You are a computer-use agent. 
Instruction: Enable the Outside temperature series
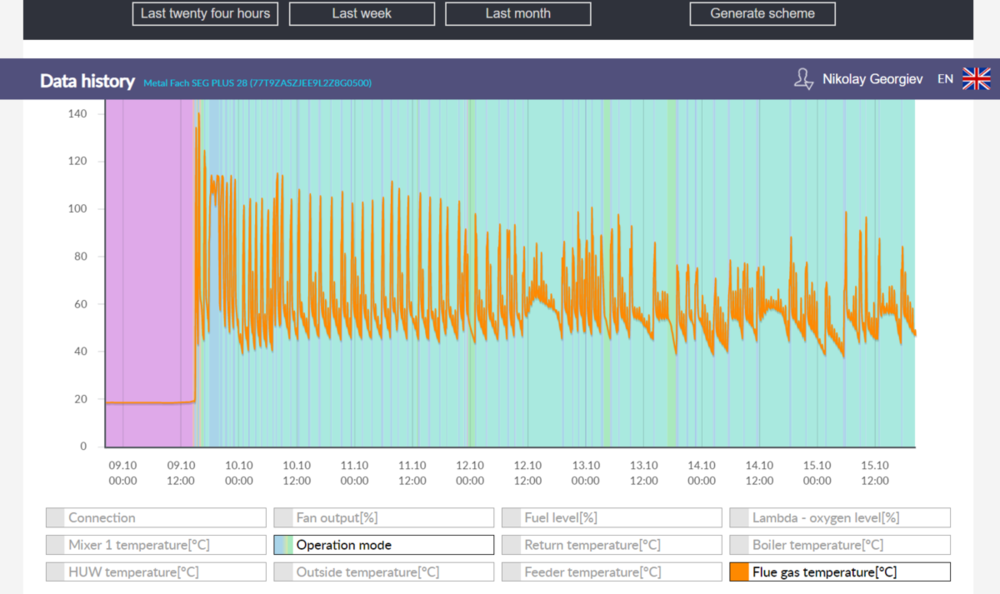coord(383,572)
